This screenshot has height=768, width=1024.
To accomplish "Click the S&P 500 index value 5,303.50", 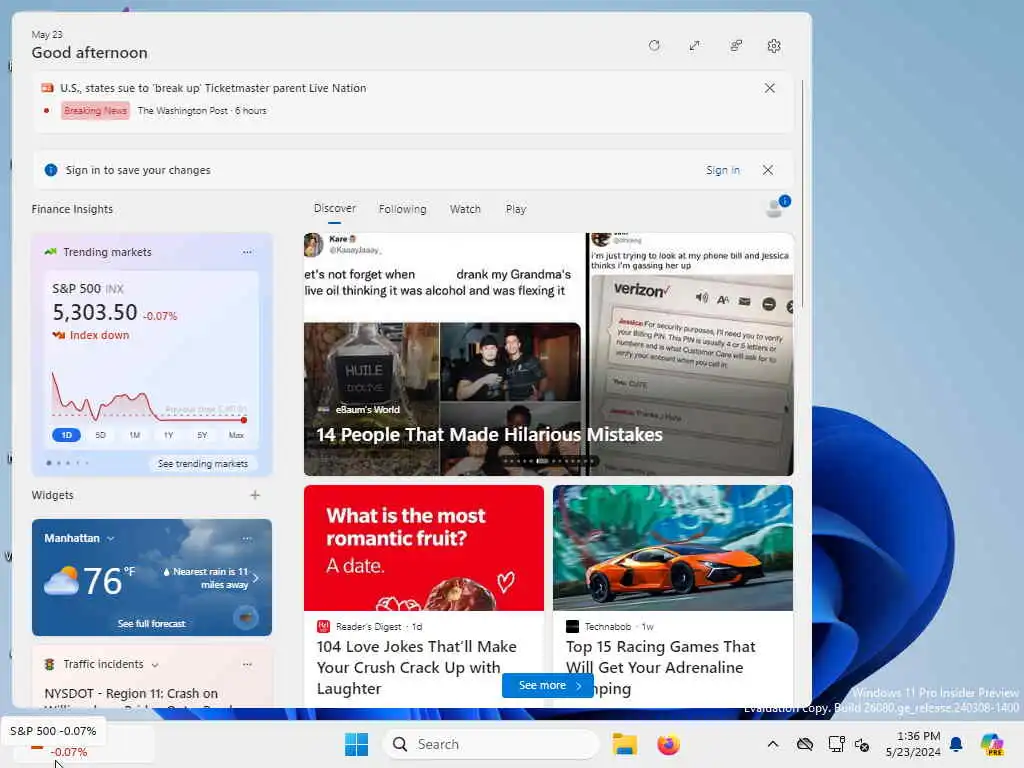I will click(x=95, y=313).
